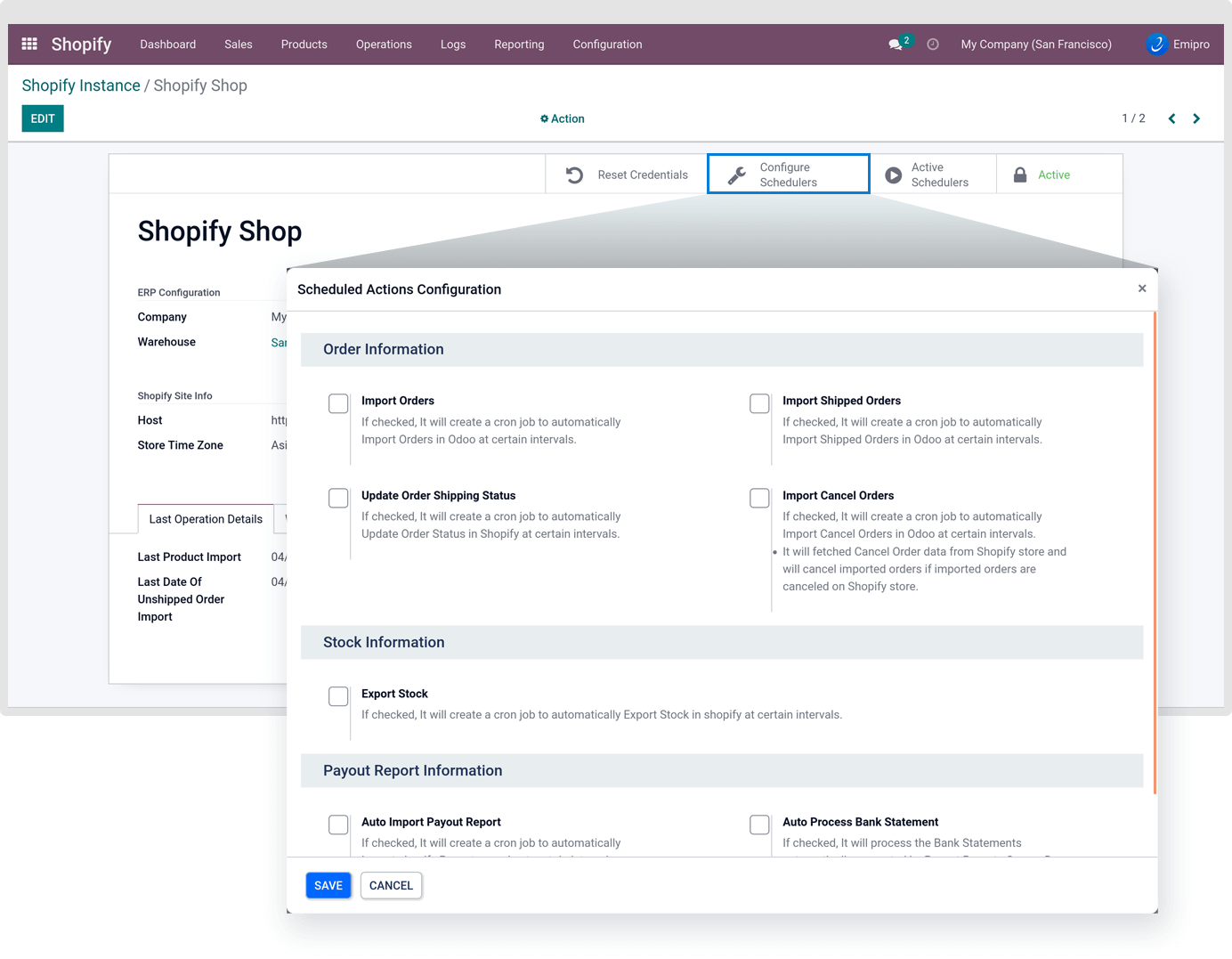Click the 1 / 2 pager counter
Viewport: 1232px width, 959px height.
coord(1133,118)
